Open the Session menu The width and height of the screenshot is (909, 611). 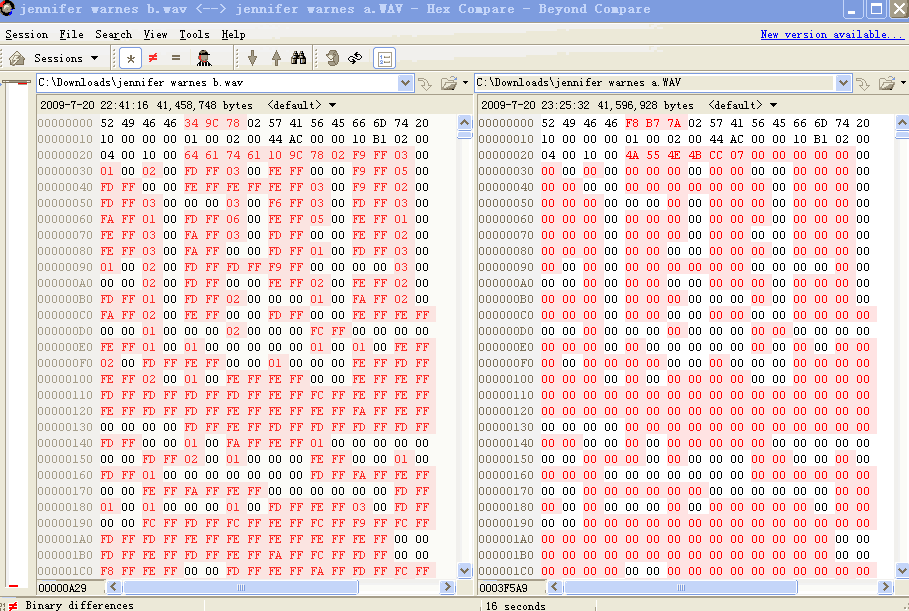tap(27, 35)
